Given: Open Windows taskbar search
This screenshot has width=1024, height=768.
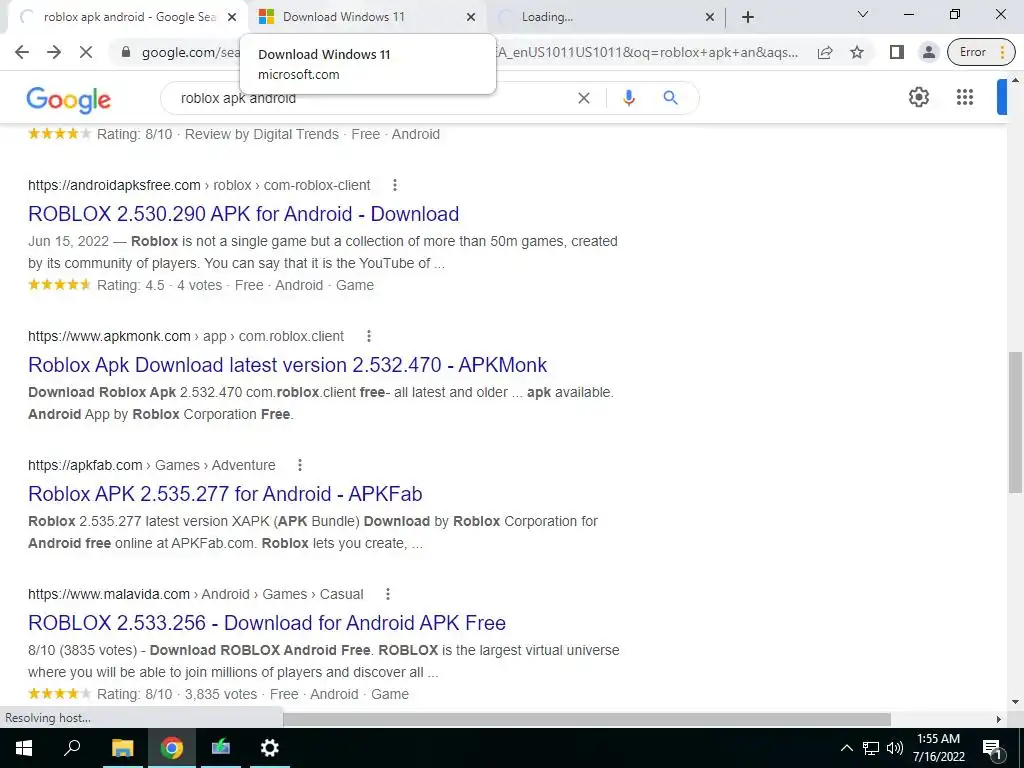Looking at the screenshot, I should point(72,748).
